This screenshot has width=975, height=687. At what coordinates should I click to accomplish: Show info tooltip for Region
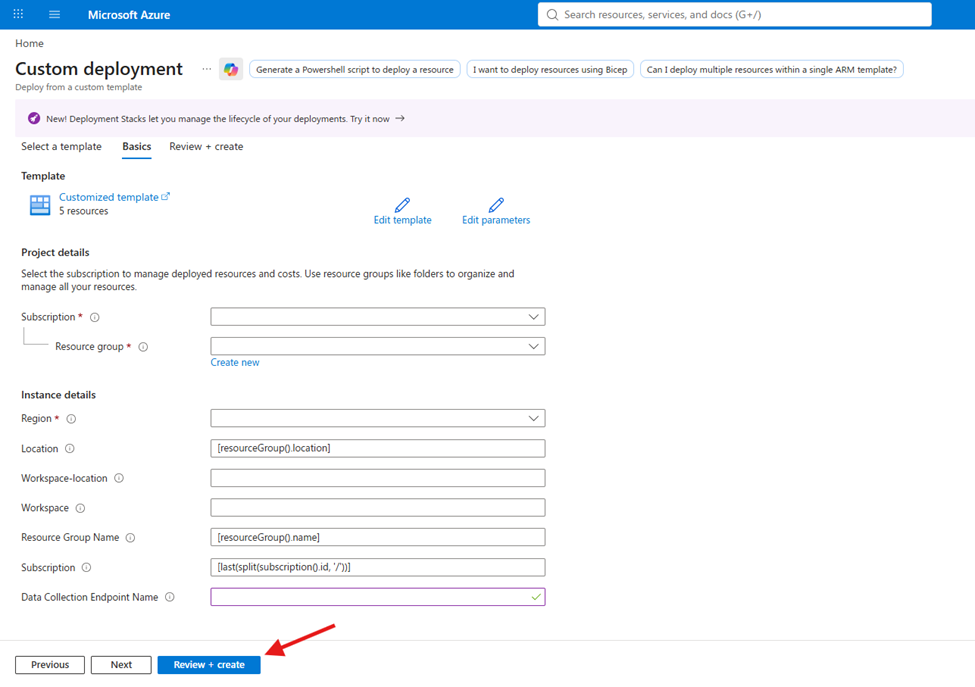pos(72,419)
